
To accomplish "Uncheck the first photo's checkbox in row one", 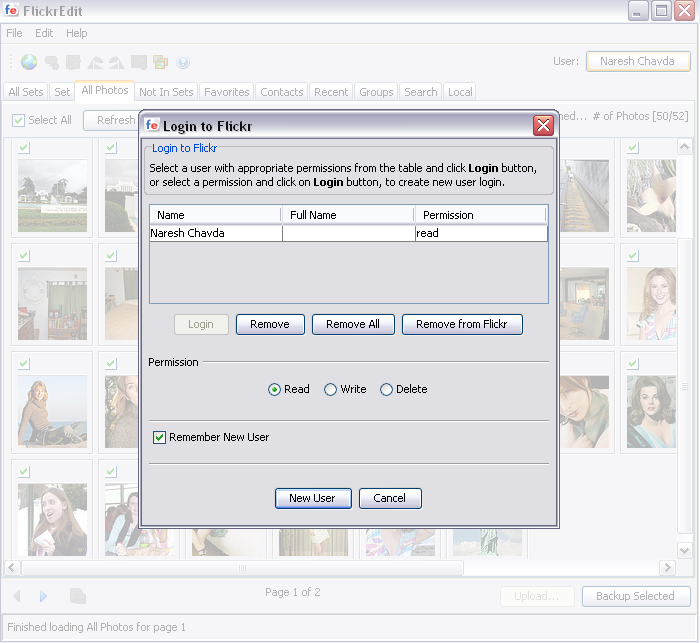I will [x=24, y=148].
